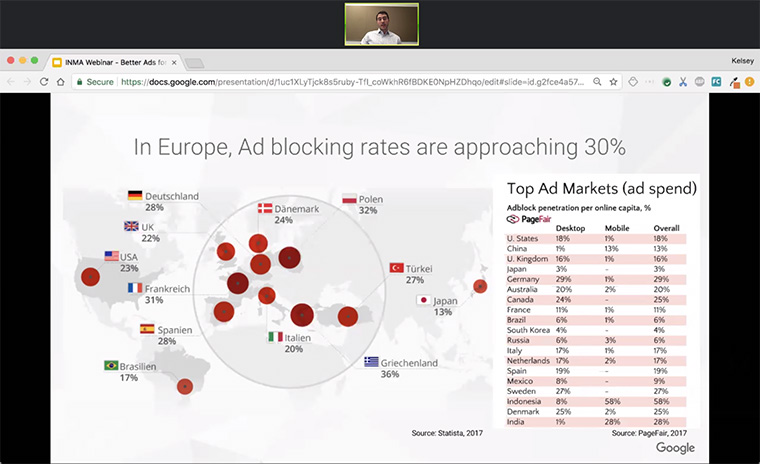Click 'Source: Statista, 2017' text

tap(447, 432)
